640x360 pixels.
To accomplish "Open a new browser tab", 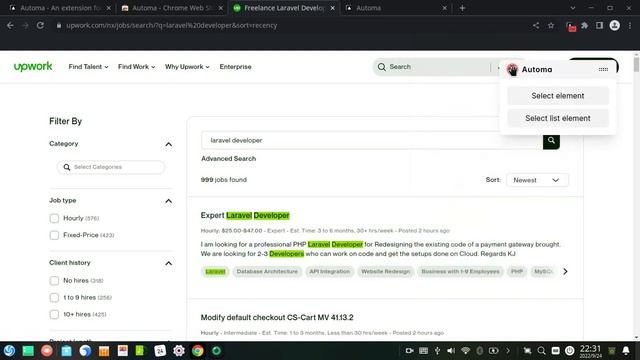I will click(x=462, y=8).
